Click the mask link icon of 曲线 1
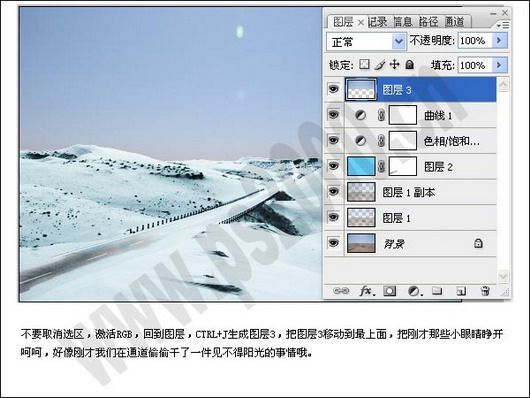This screenshot has height=398, width=530. [381, 115]
